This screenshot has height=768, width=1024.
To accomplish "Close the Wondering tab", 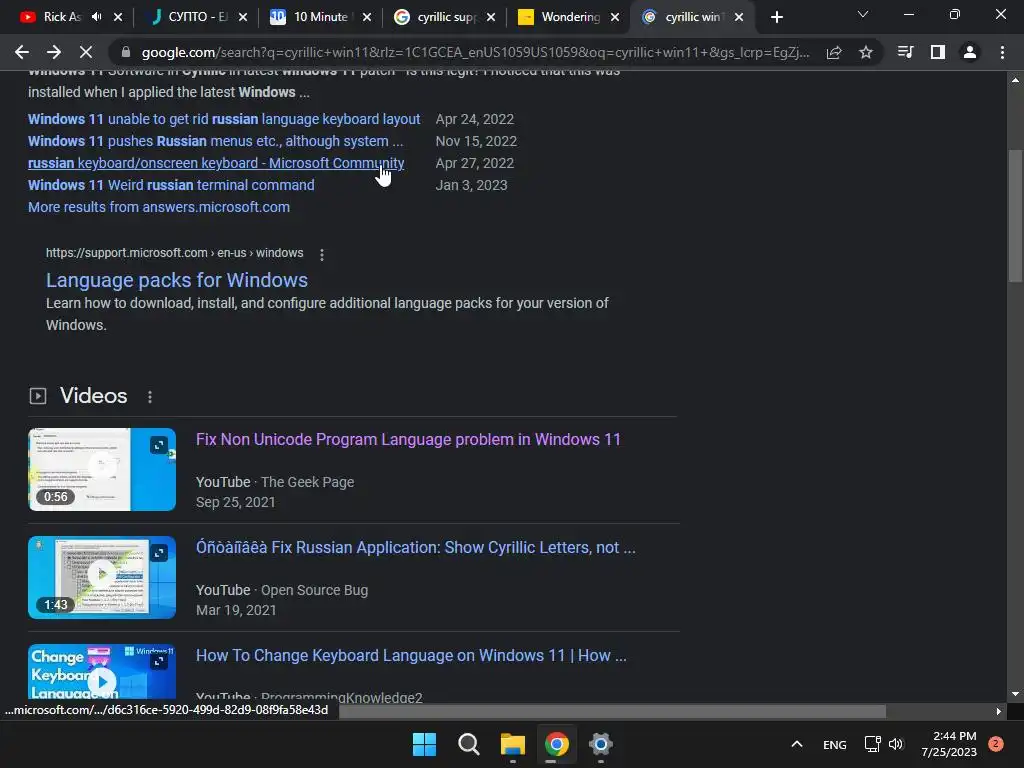I will [615, 17].
